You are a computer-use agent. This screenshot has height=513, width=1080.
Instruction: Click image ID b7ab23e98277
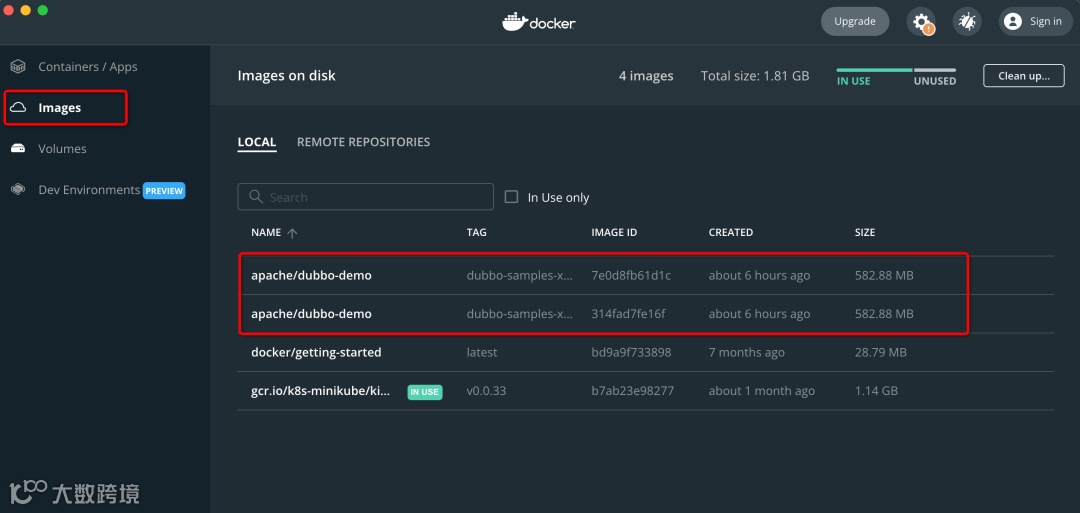632,391
